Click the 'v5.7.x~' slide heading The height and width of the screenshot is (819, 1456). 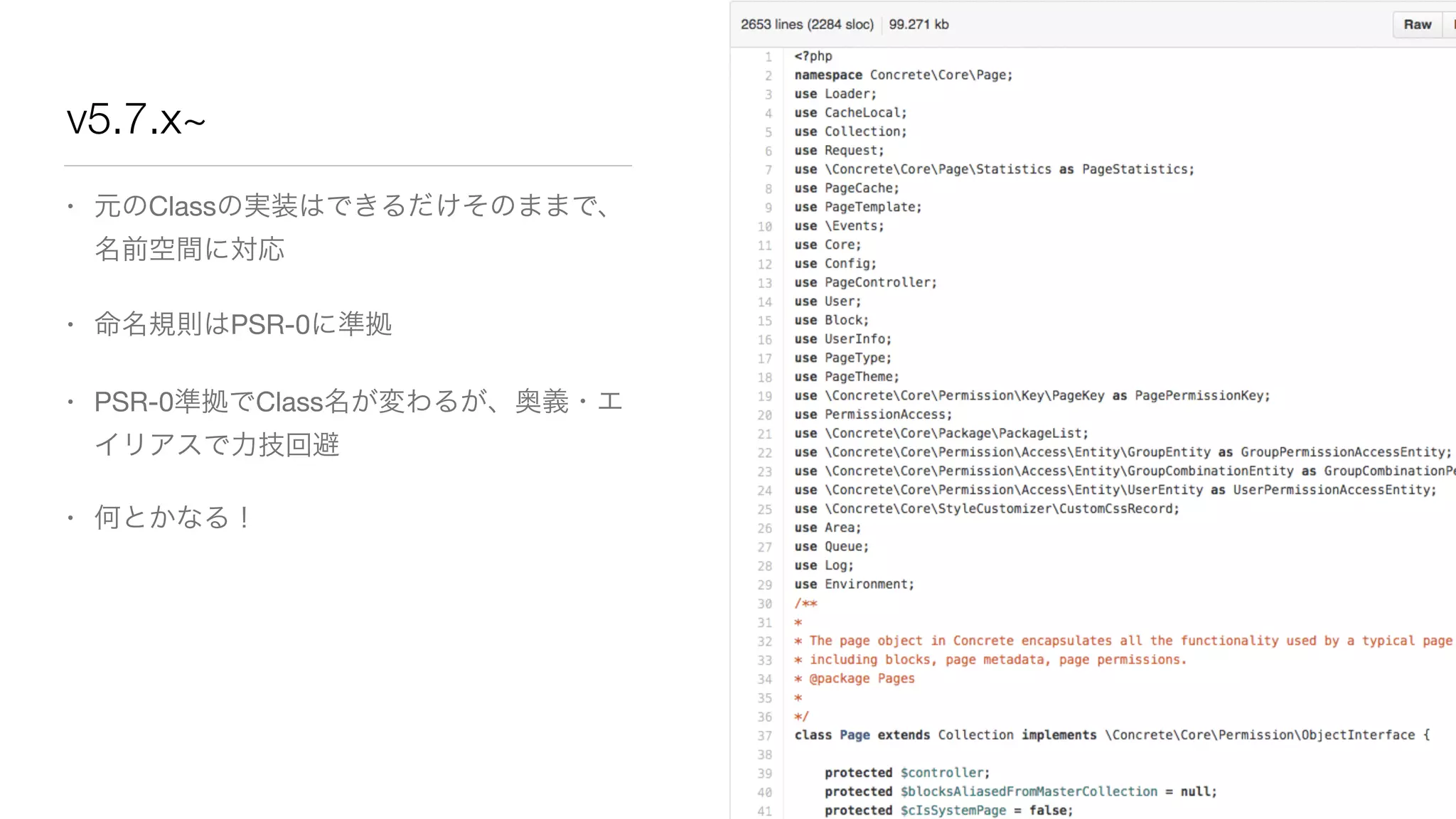[x=136, y=119]
